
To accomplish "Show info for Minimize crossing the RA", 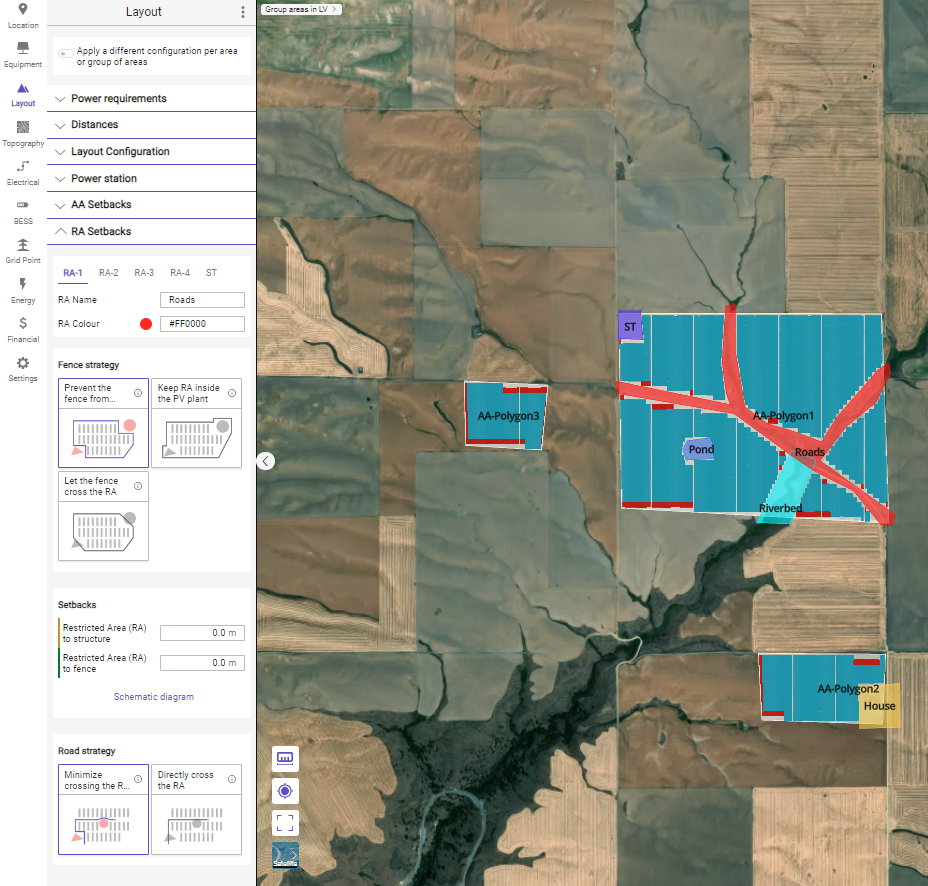I will [x=138, y=779].
